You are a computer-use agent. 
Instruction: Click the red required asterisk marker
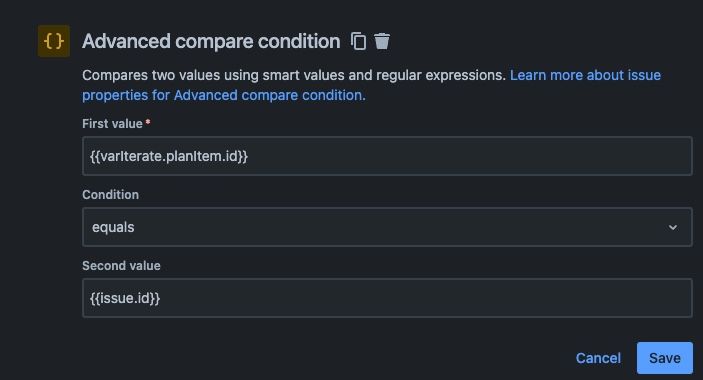(148, 122)
